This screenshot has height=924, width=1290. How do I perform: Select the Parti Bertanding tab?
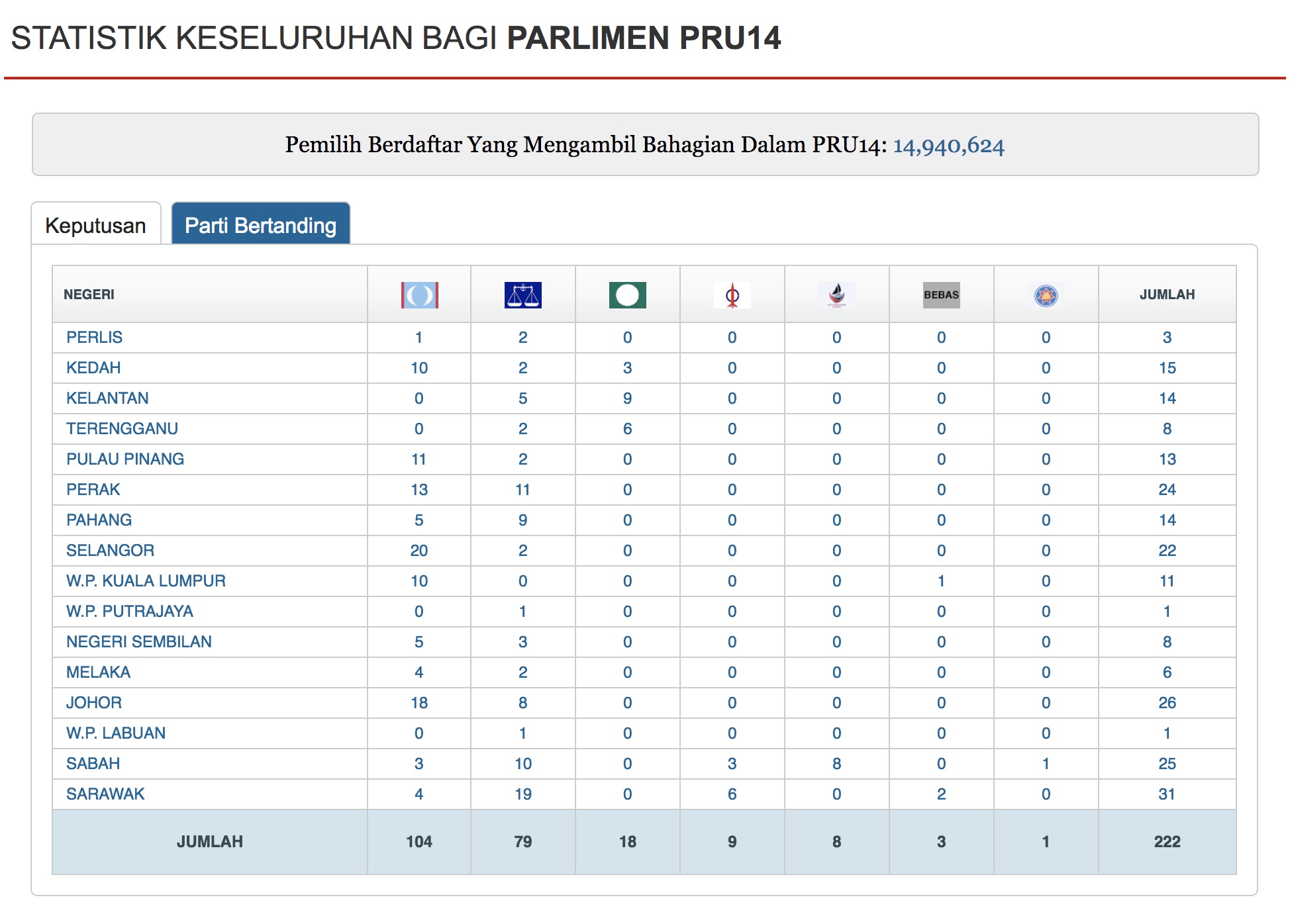pos(261,225)
